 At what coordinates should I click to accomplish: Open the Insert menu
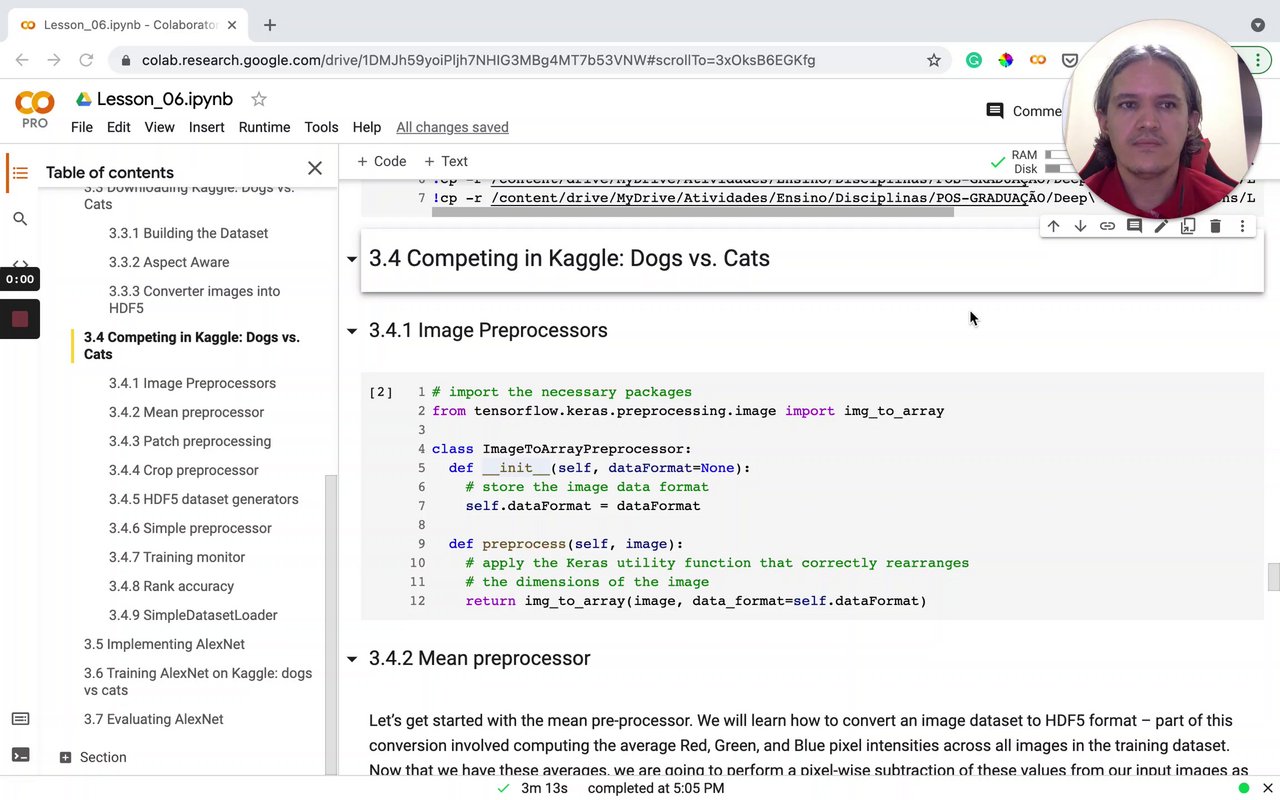coord(207,127)
